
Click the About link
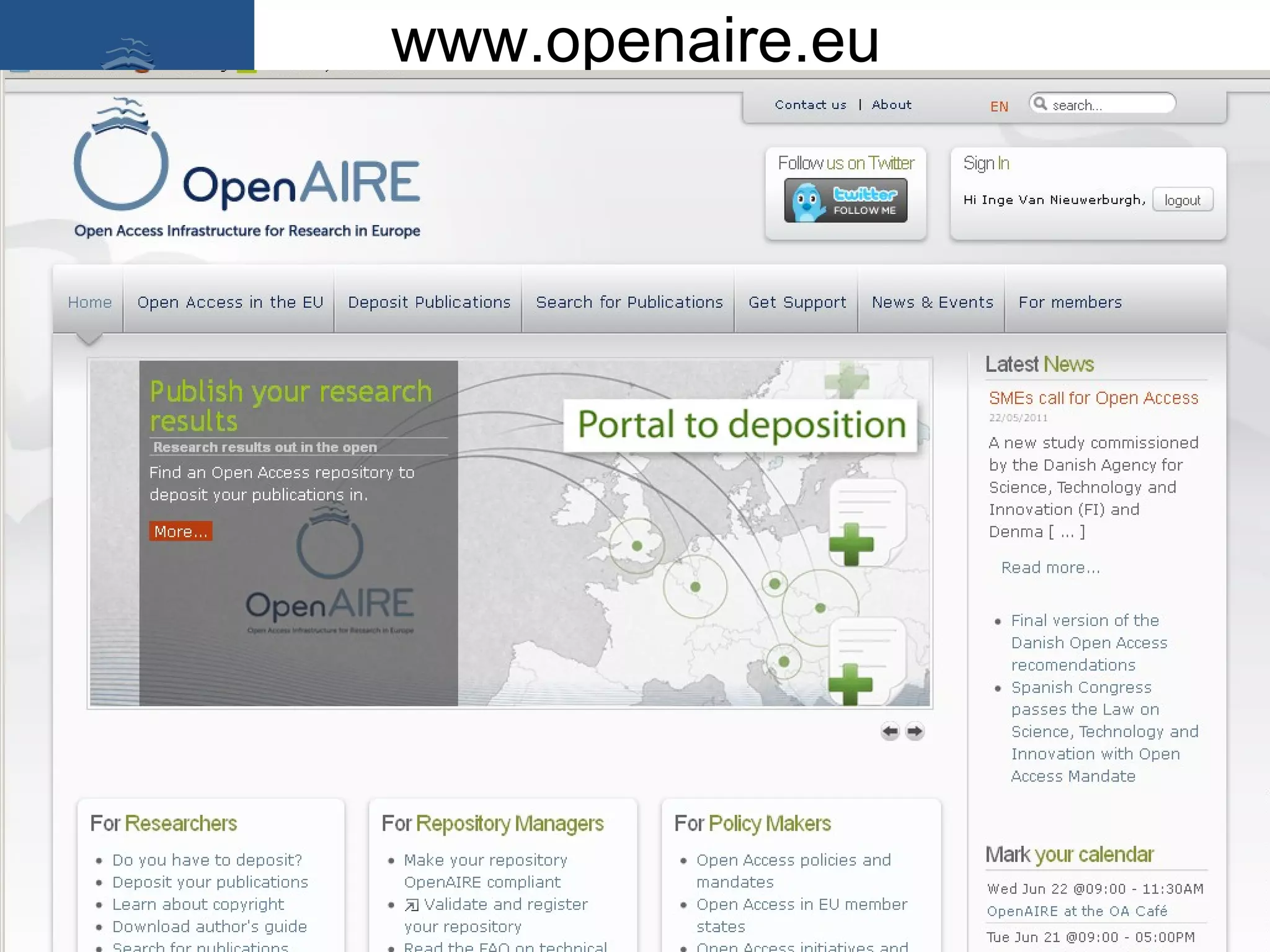coord(892,105)
